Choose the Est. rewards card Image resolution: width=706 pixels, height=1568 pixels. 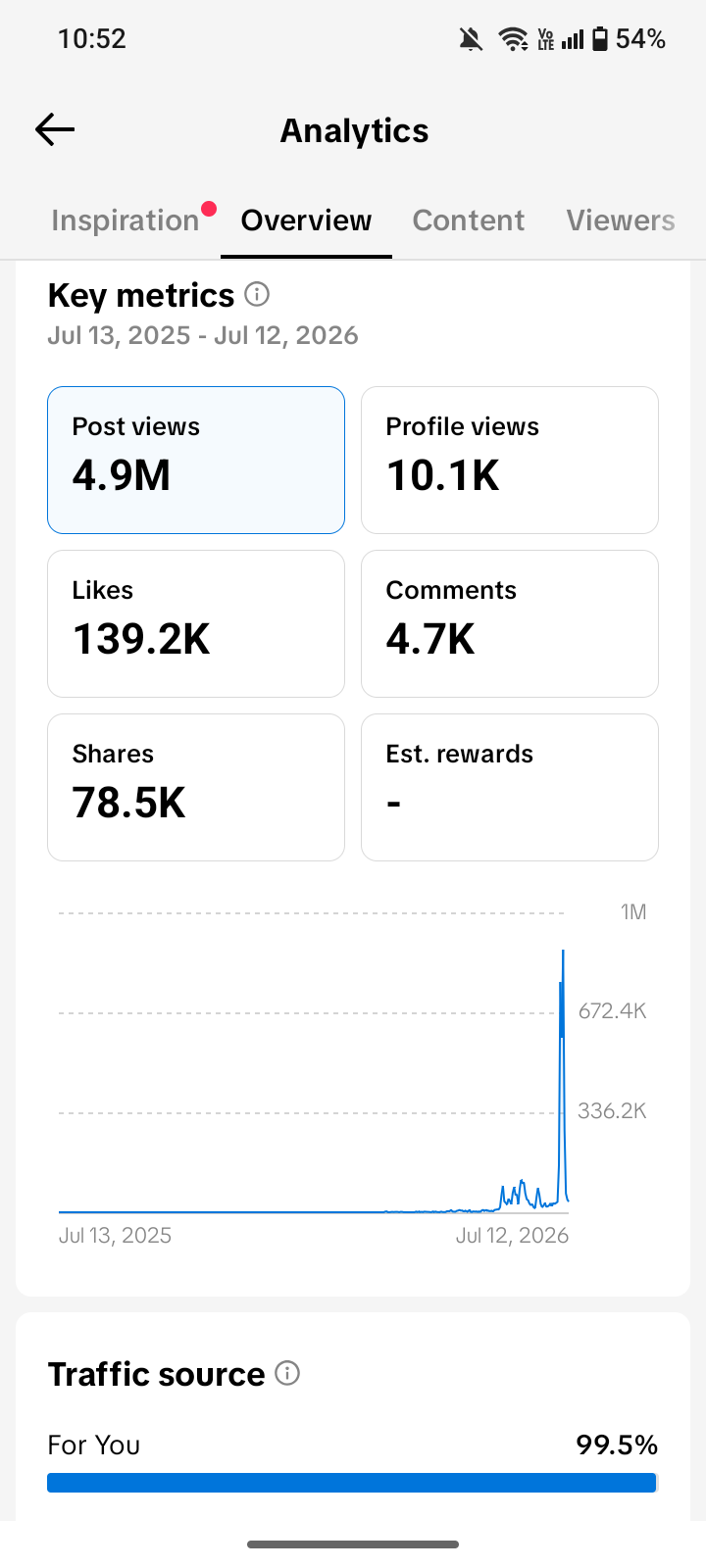(510, 787)
